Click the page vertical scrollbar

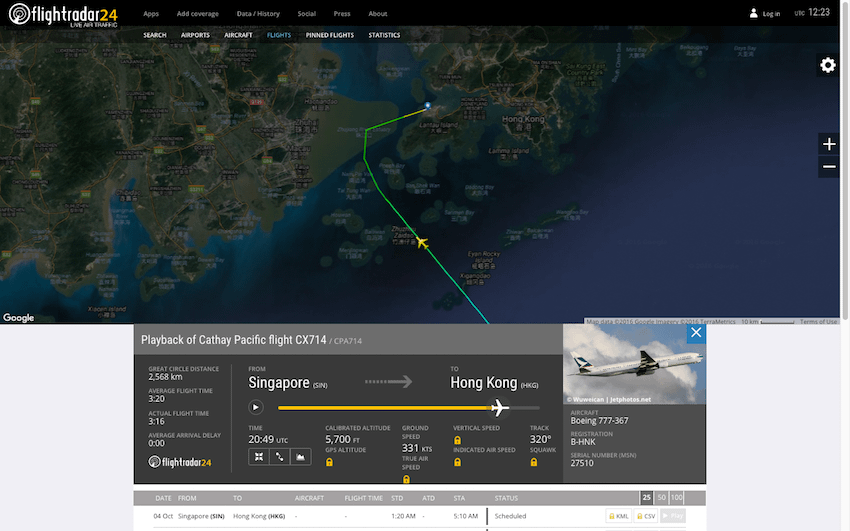(845, 160)
